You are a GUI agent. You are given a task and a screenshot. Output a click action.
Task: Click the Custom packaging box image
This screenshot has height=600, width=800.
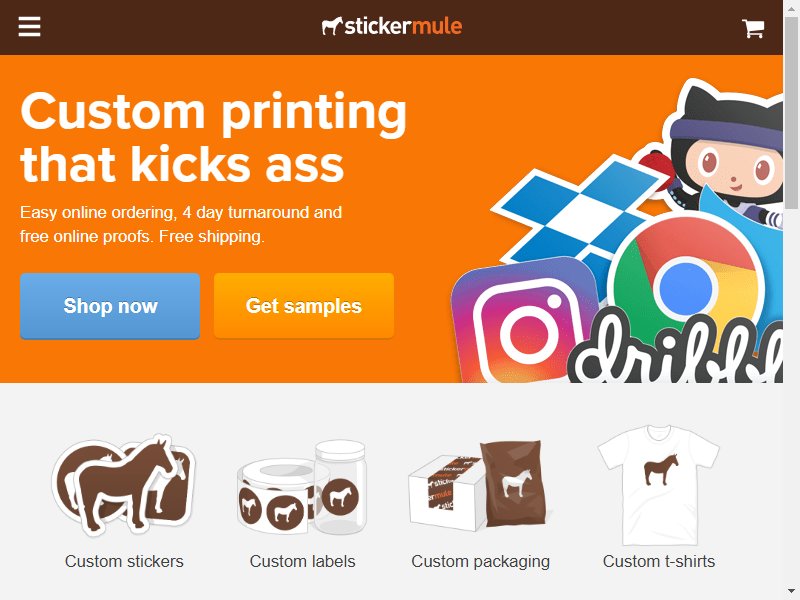coord(481,486)
